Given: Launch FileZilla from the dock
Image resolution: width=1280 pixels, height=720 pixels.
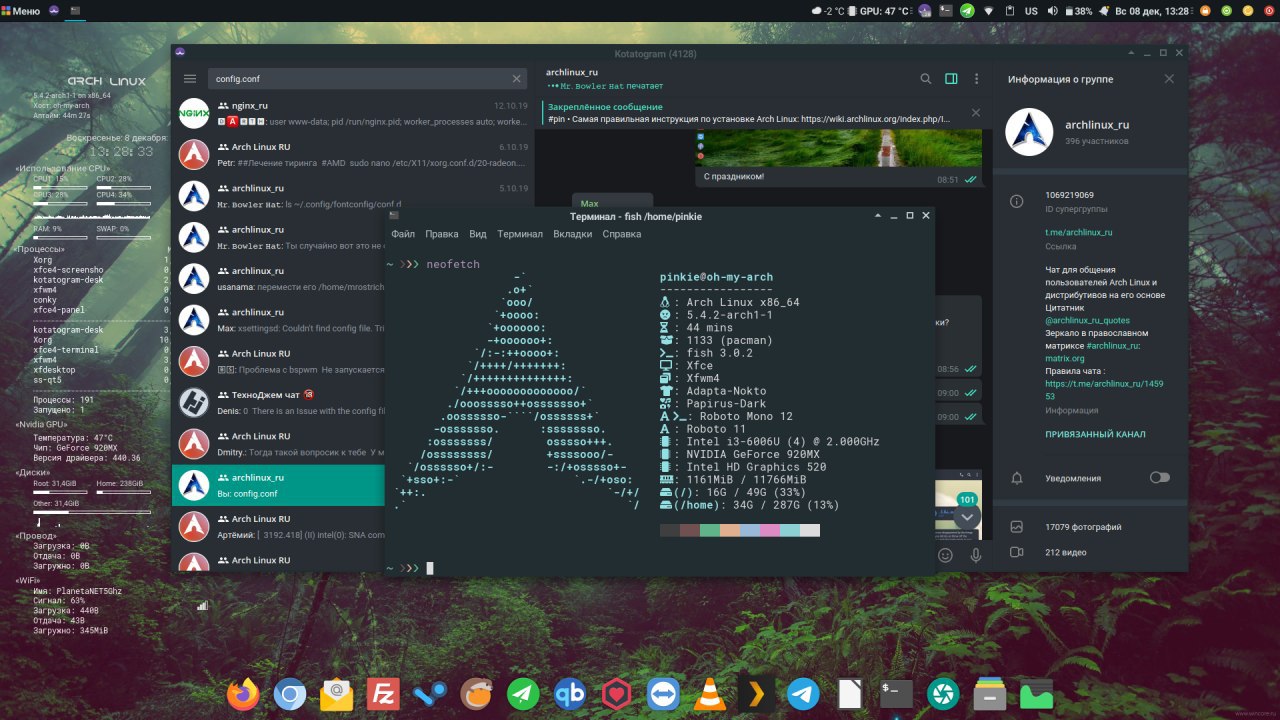Looking at the screenshot, I should coord(383,693).
